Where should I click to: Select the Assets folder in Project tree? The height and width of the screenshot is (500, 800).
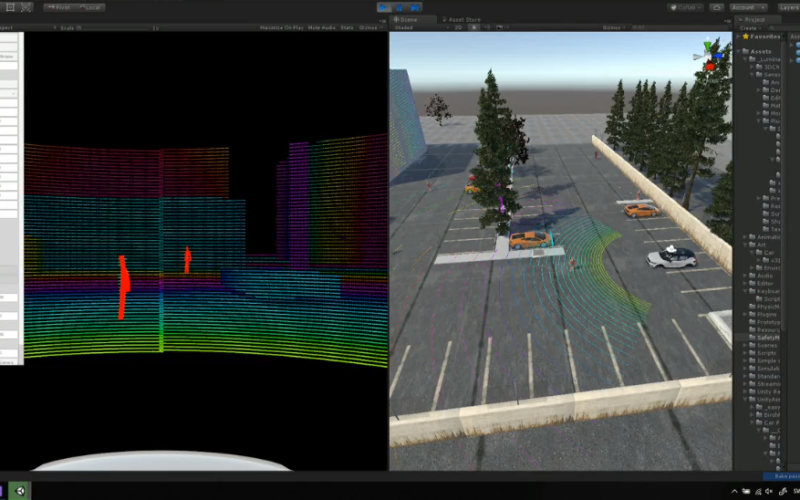(x=762, y=50)
